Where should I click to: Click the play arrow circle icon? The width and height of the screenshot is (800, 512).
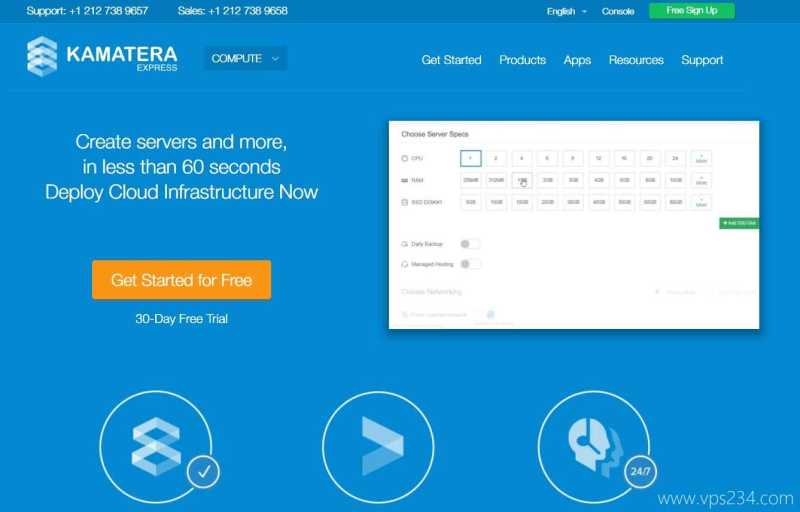[x=377, y=441]
